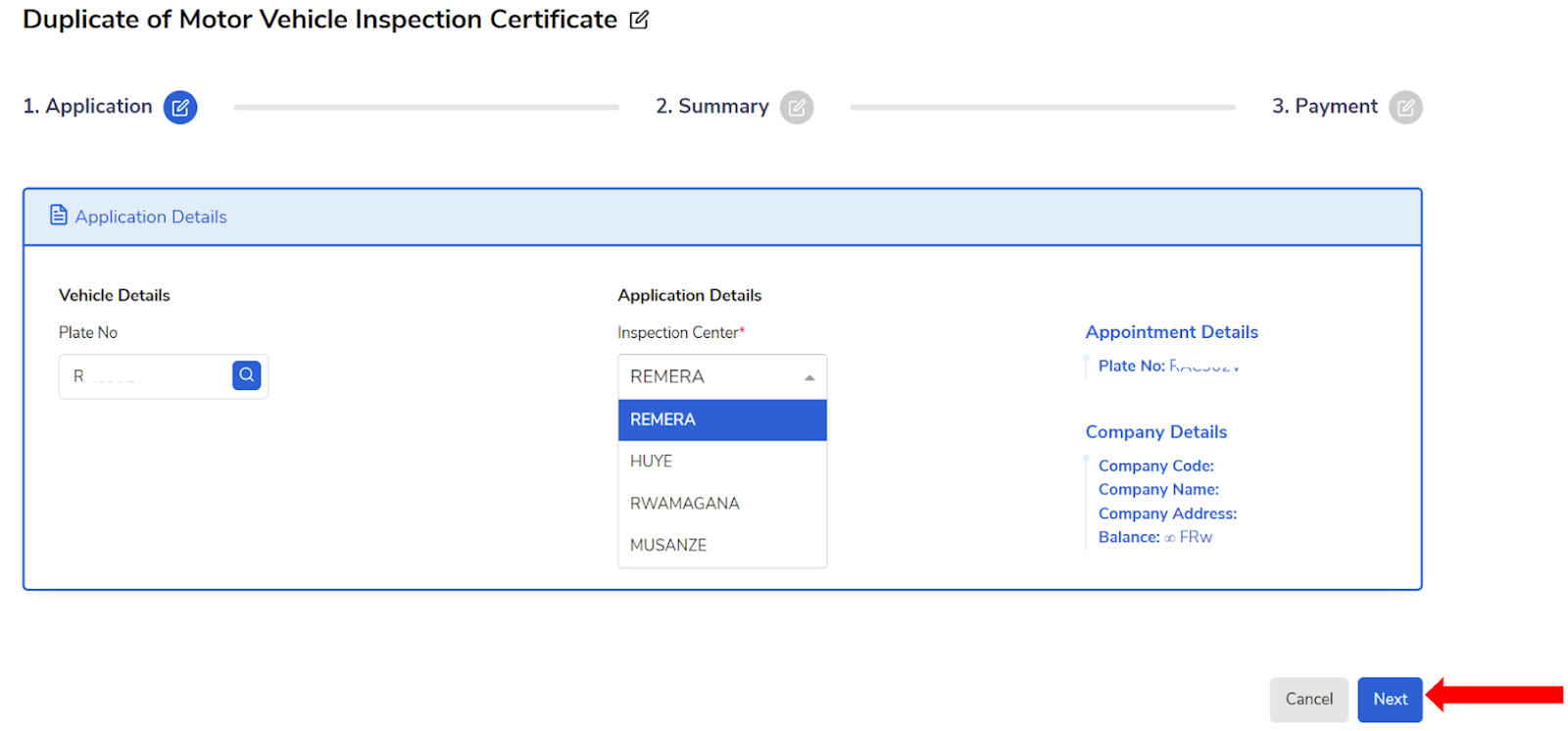Click the Appointment Details heading
1568x731 pixels.
coord(1171,332)
